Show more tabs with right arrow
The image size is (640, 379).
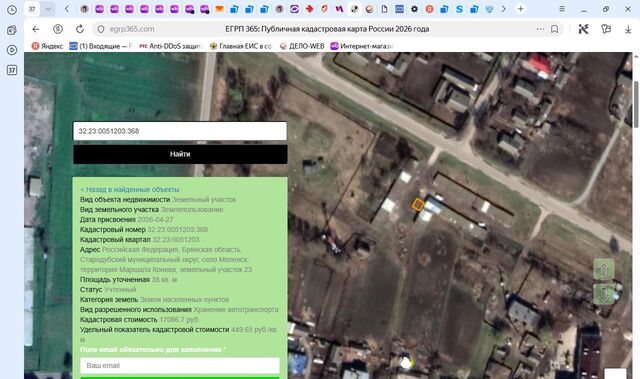click(504, 9)
